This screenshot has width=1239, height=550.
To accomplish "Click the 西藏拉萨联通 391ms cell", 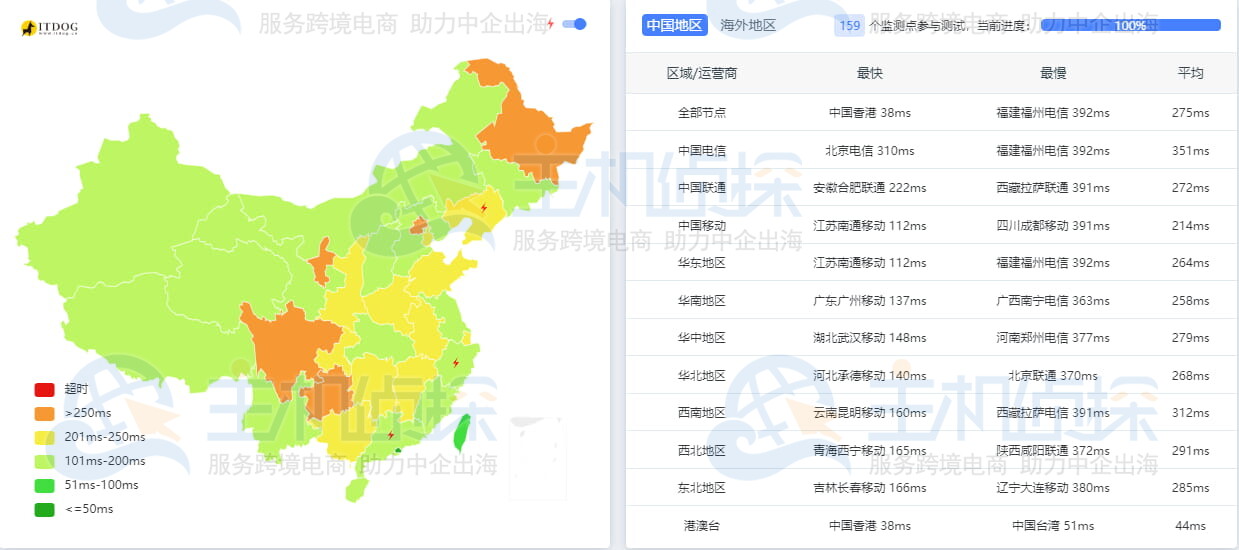I will (x=1053, y=188).
